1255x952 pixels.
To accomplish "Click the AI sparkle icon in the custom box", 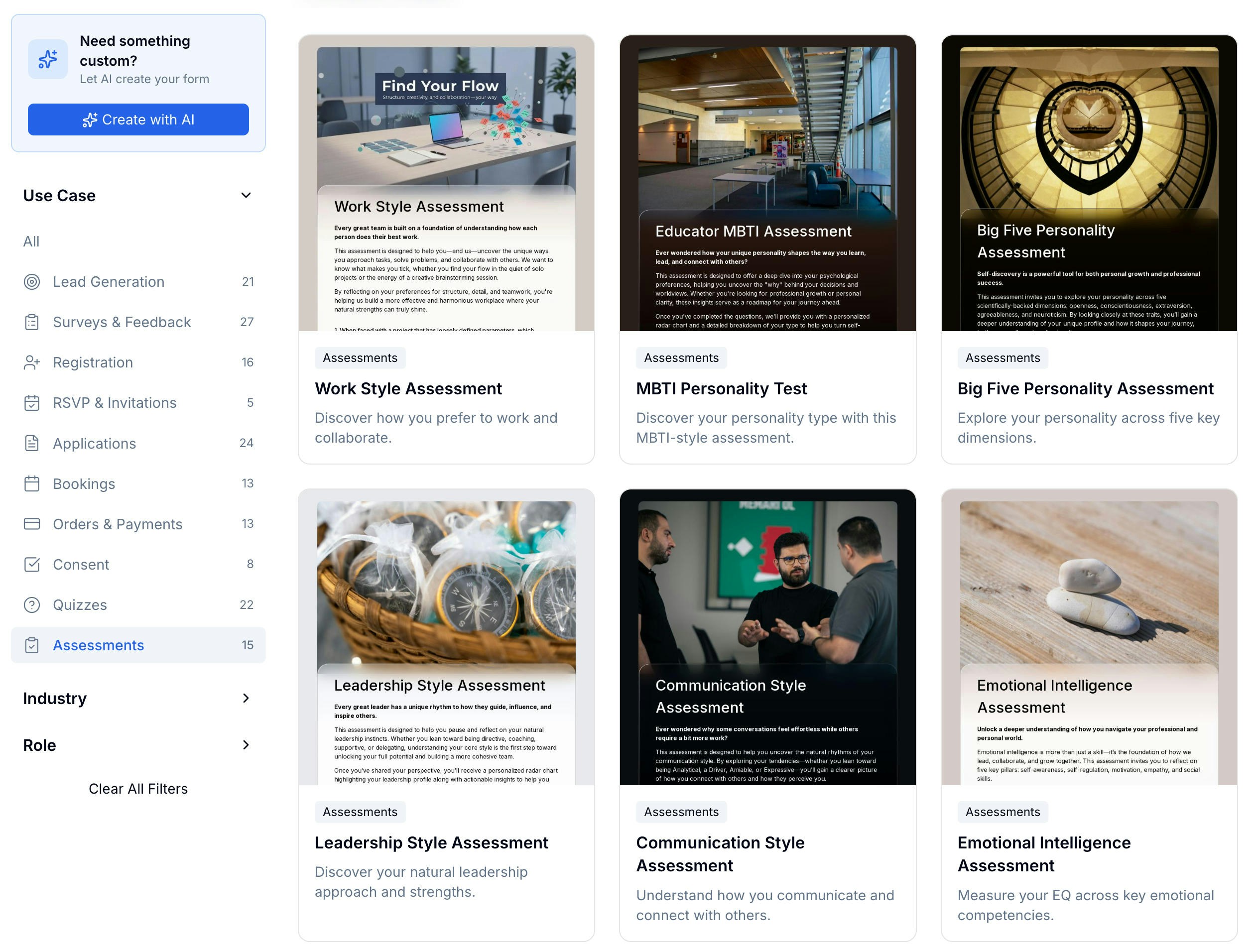I will [48, 59].
